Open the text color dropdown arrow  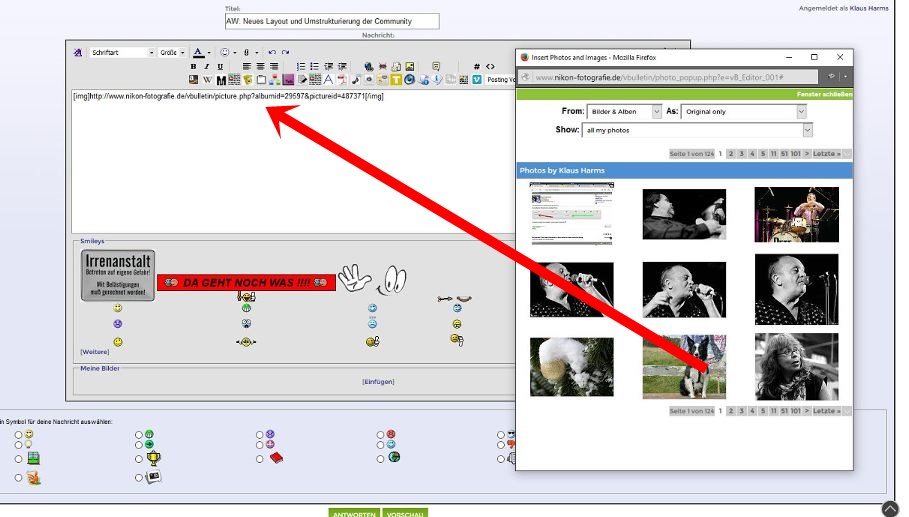pos(209,53)
